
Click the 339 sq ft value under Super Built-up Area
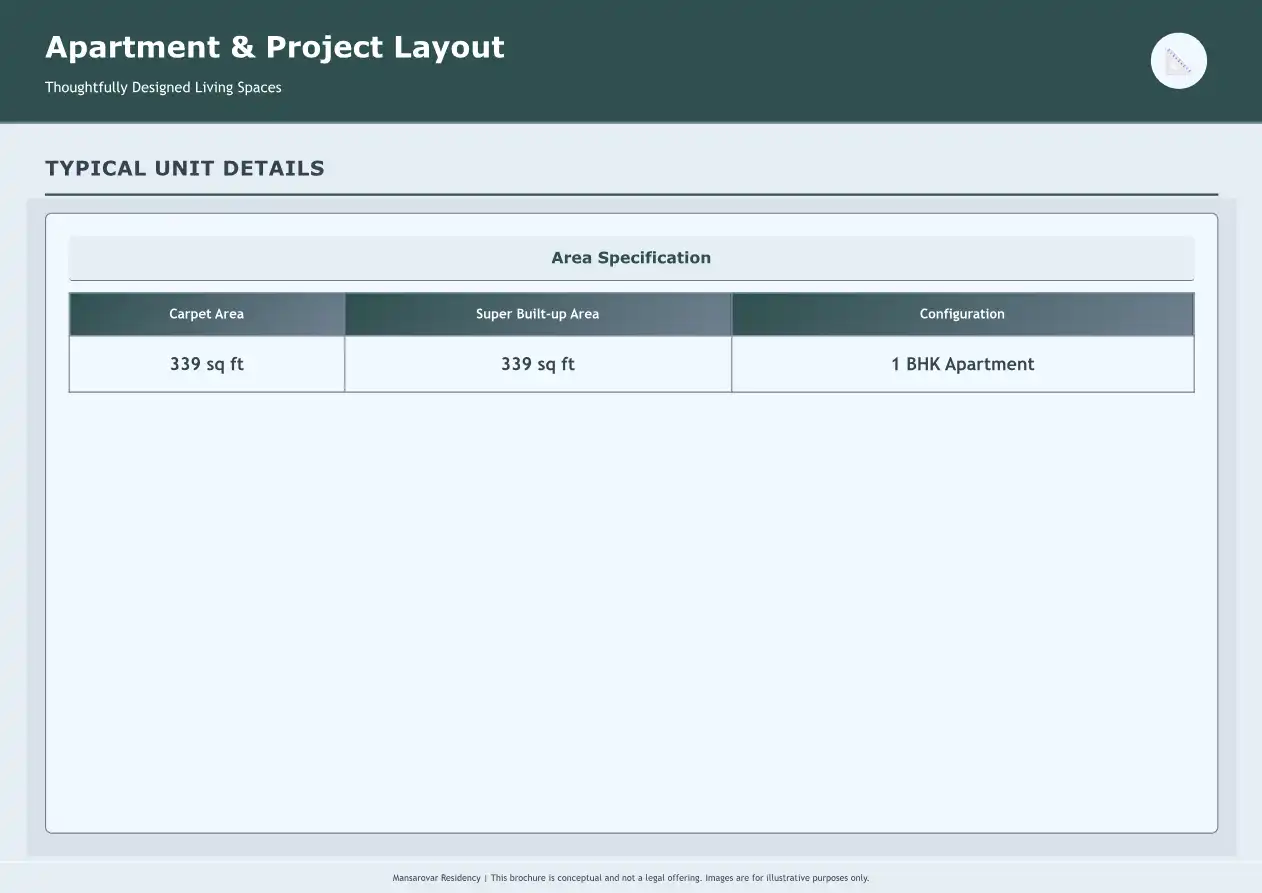coord(537,364)
